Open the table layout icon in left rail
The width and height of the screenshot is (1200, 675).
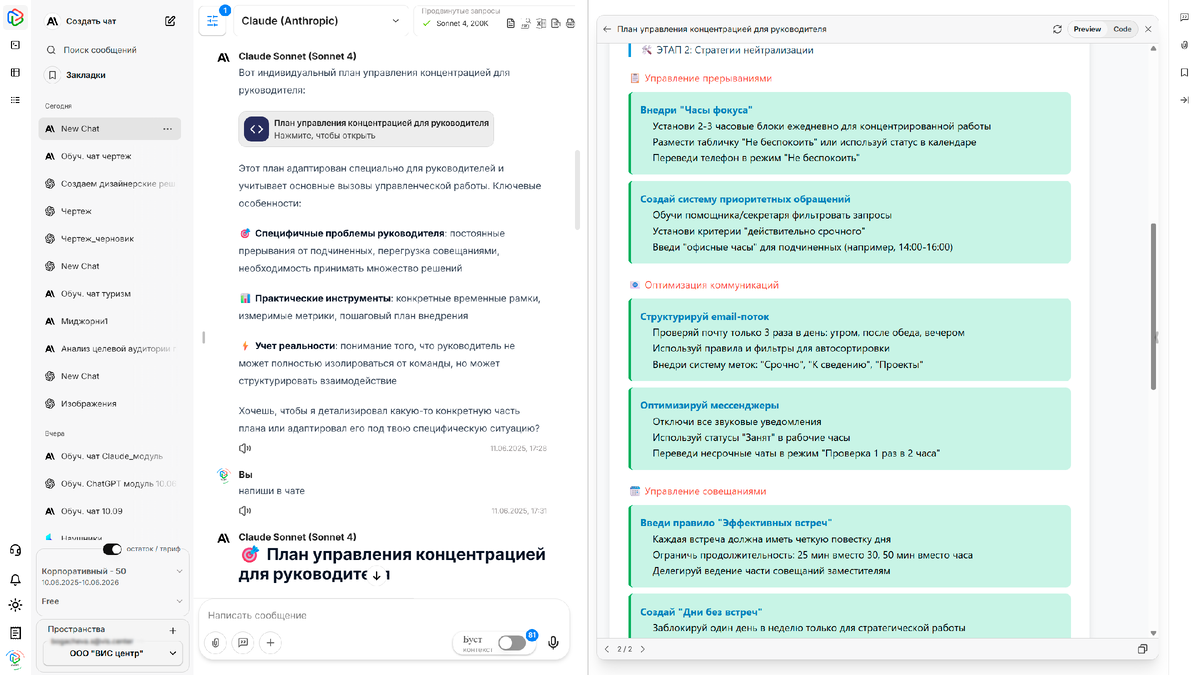pyautogui.click(x=15, y=72)
